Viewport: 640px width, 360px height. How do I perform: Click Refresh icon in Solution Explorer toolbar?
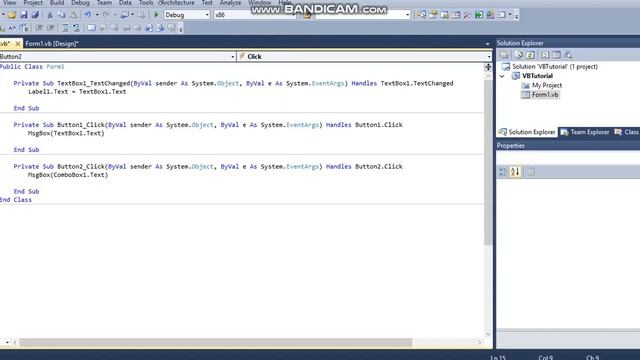530,55
